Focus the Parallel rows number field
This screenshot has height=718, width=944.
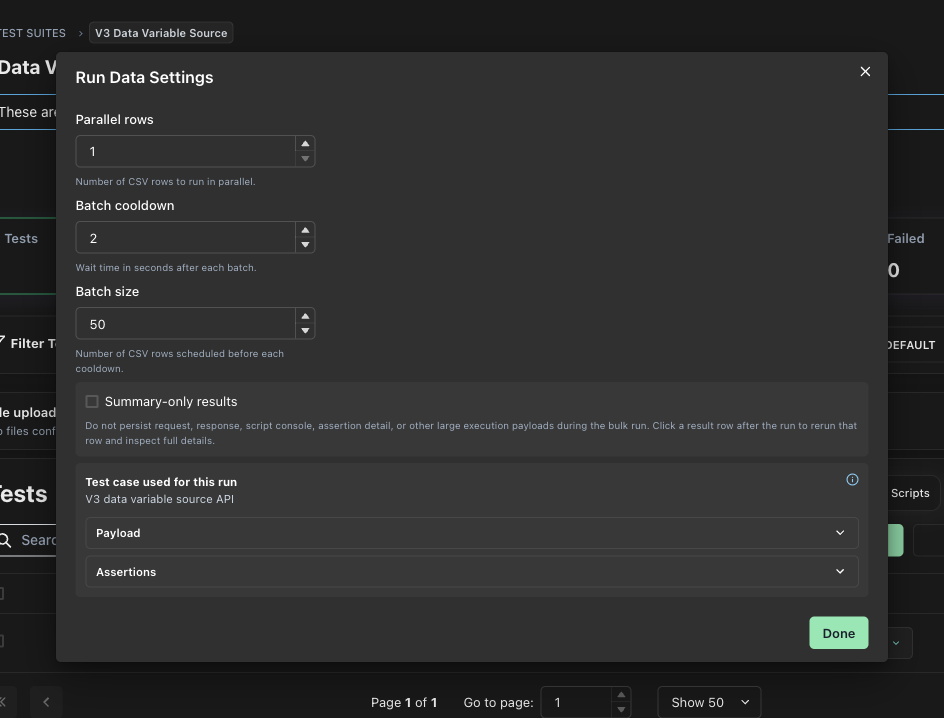click(185, 151)
